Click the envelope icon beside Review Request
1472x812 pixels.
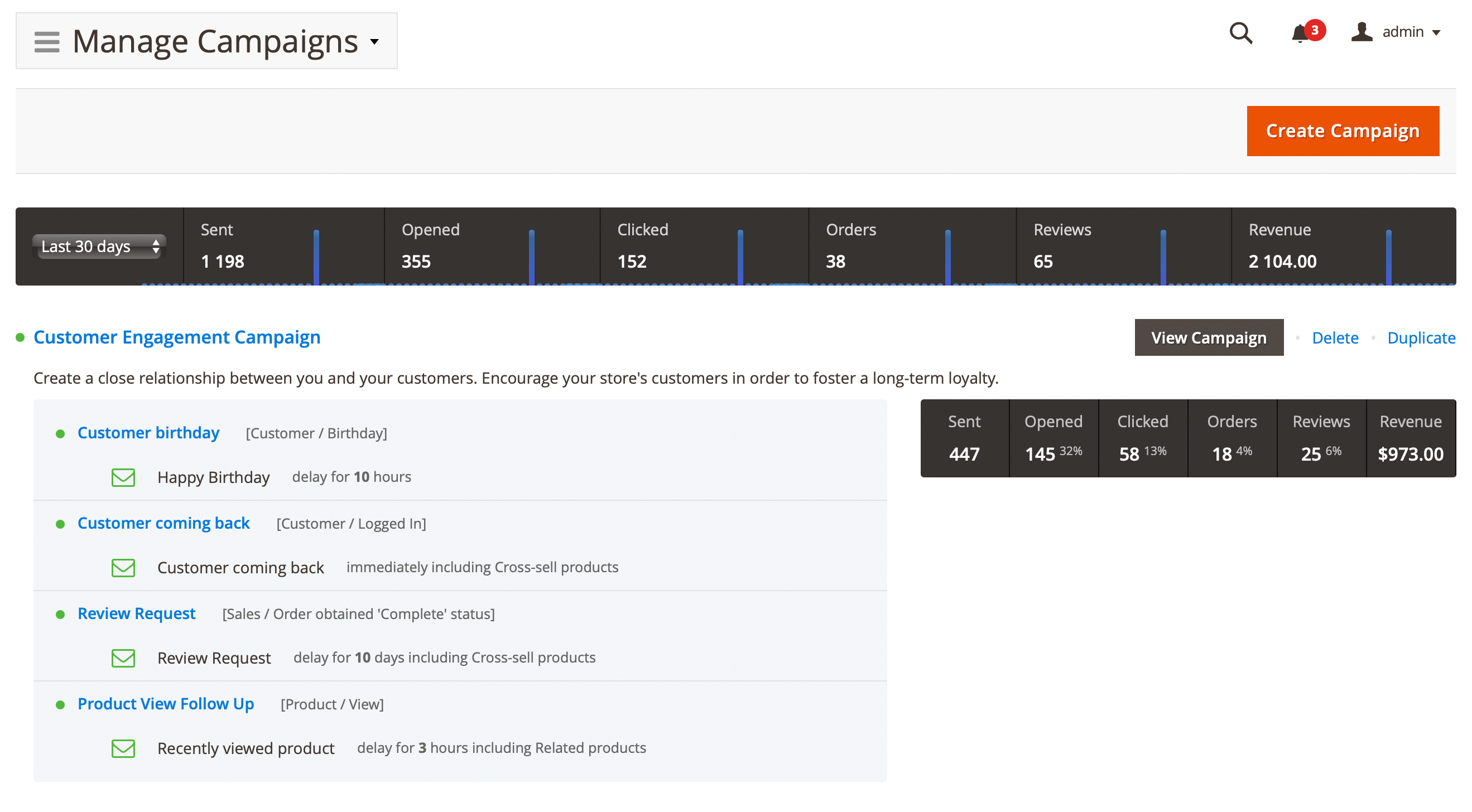click(123, 658)
